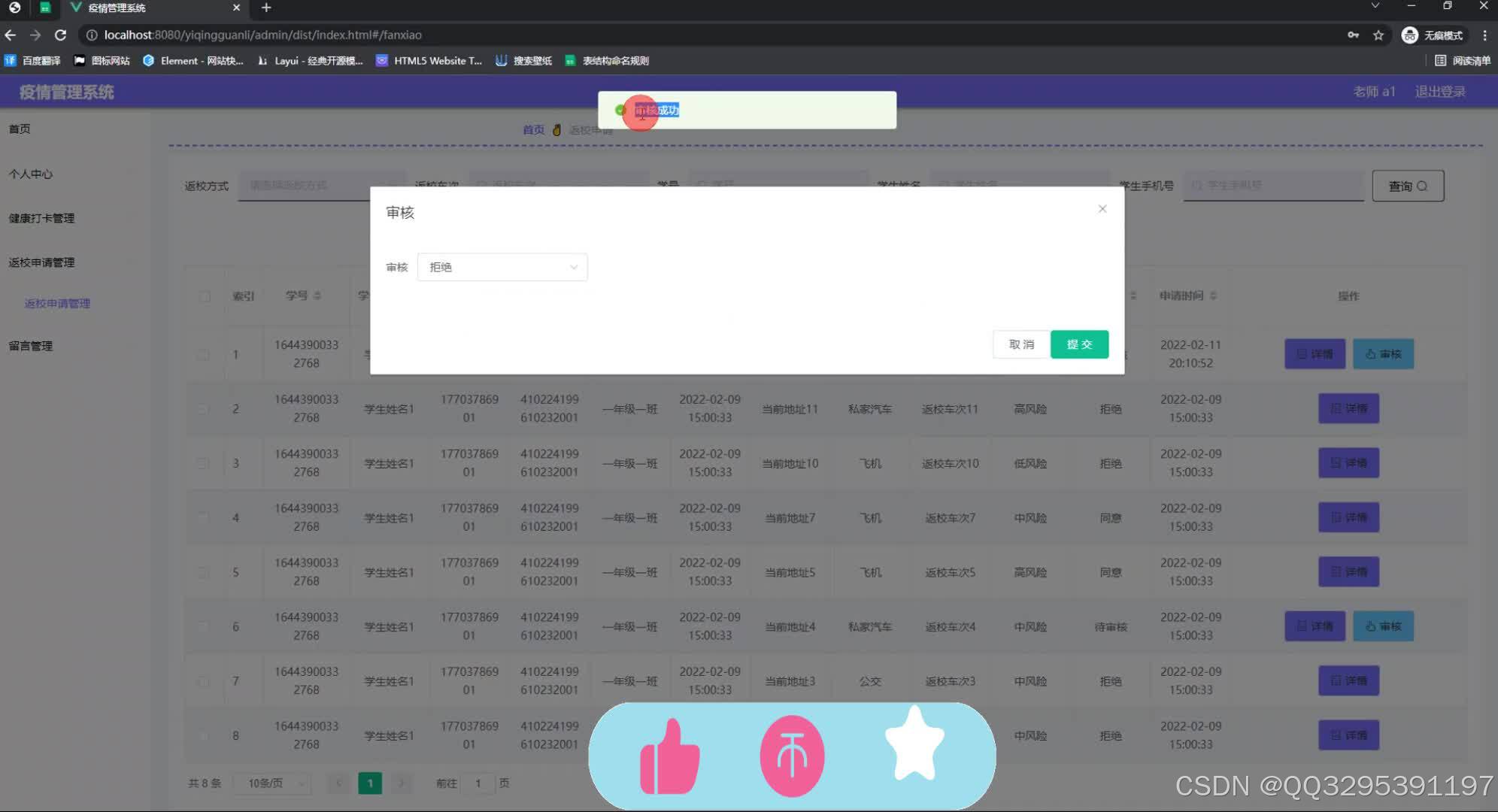Screen dimensions: 1498x812
Task: Open new browser tab with plus icon
Action: [x=266, y=8]
